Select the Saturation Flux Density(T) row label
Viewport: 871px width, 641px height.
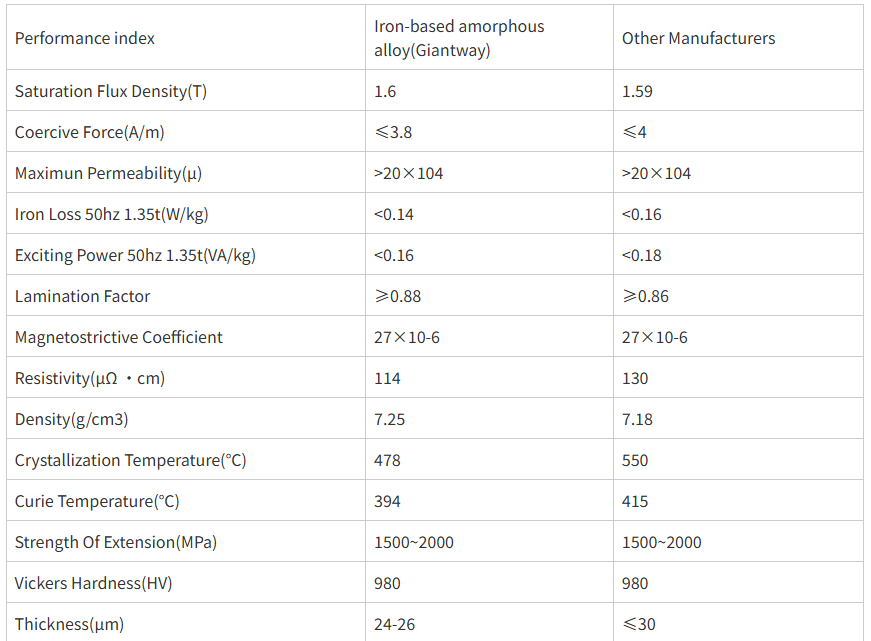point(111,91)
